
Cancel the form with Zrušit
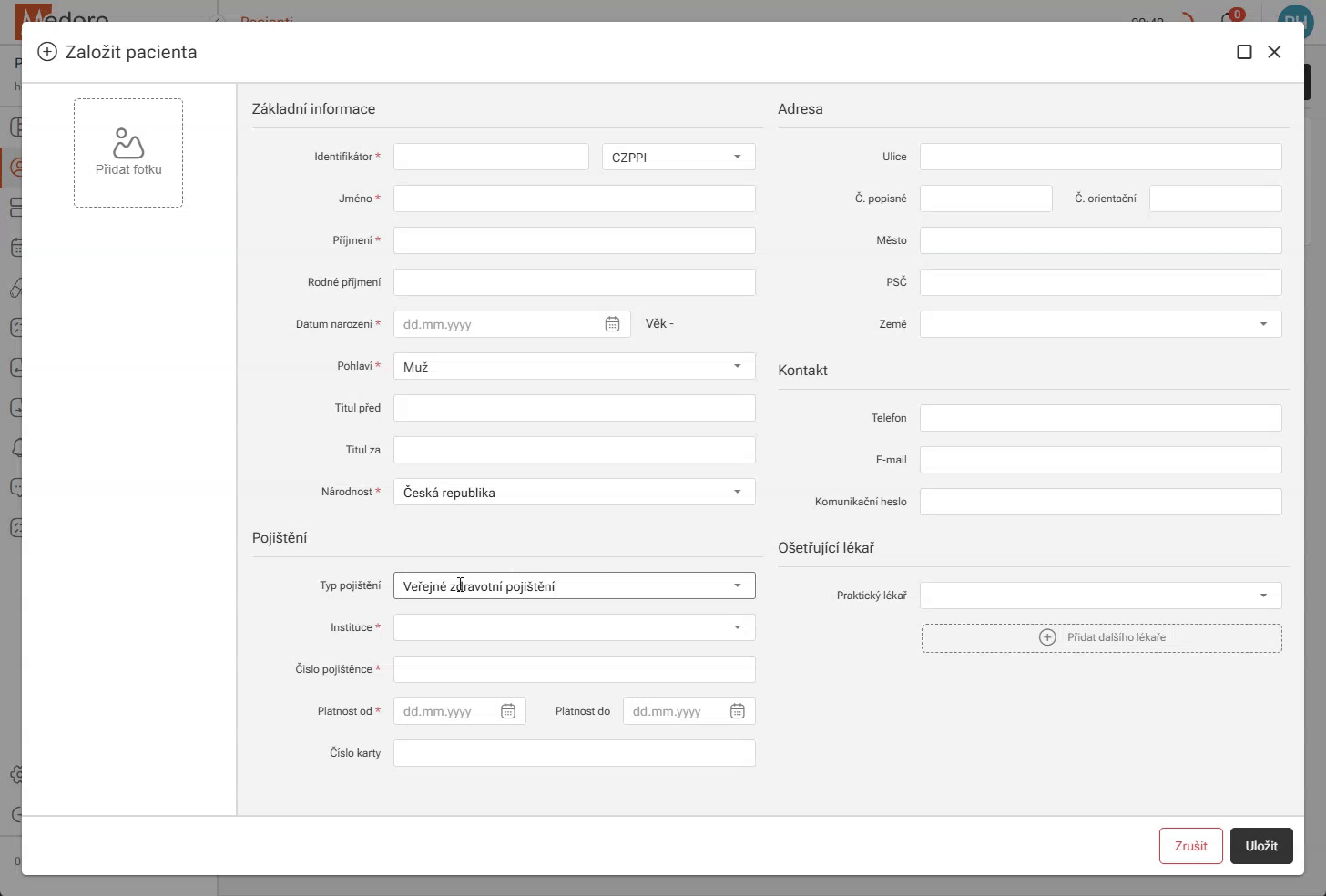[x=1190, y=846]
